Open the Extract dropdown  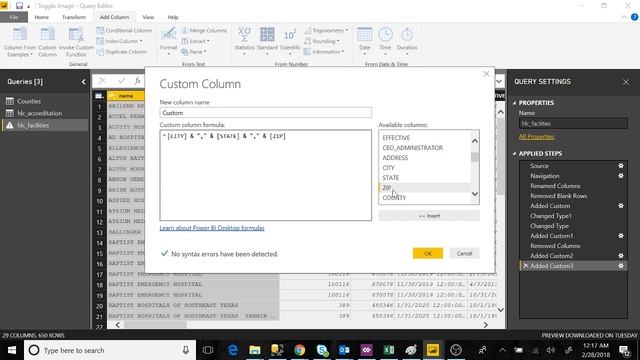click(x=195, y=41)
